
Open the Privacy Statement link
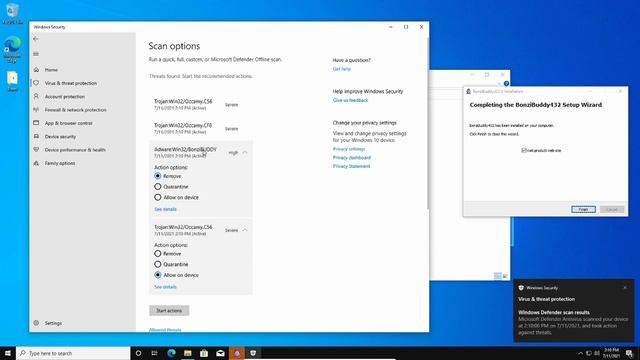tap(351, 166)
